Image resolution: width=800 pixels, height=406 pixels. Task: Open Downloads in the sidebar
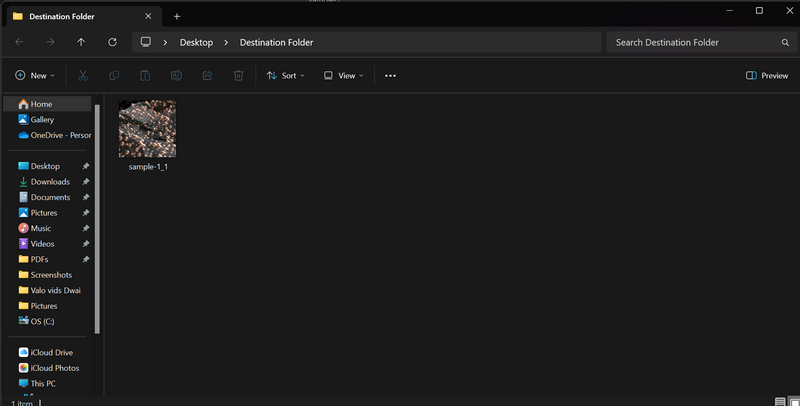(49, 182)
